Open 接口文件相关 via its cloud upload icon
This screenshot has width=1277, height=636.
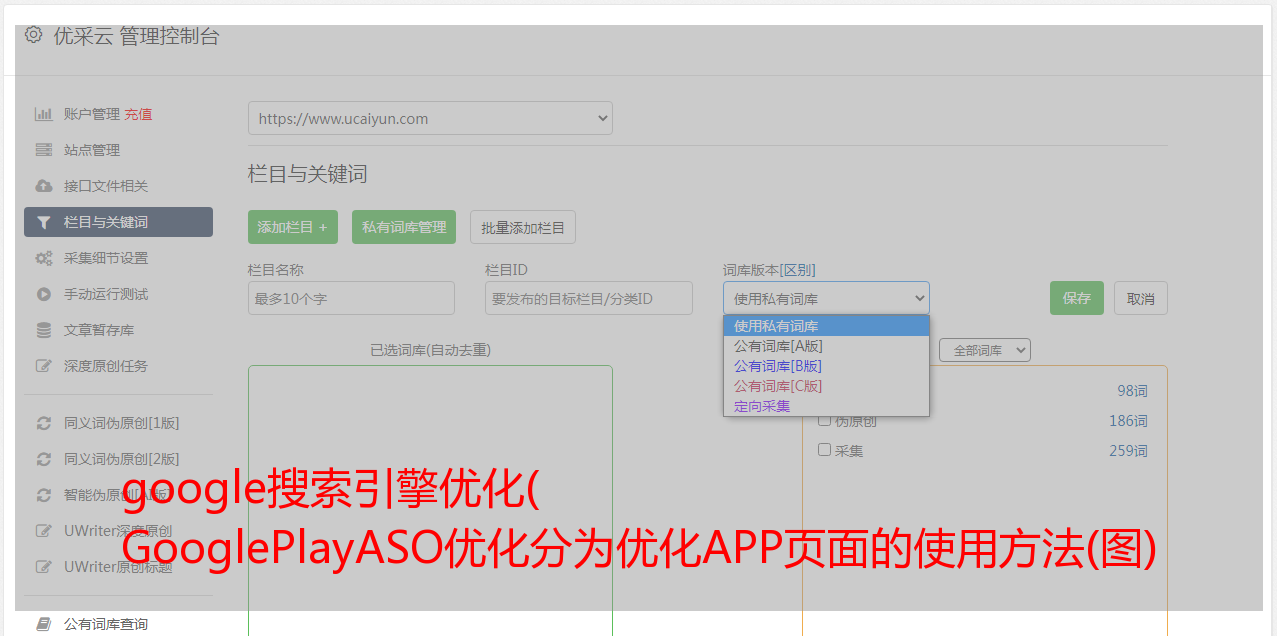pyautogui.click(x=44, y=186)
